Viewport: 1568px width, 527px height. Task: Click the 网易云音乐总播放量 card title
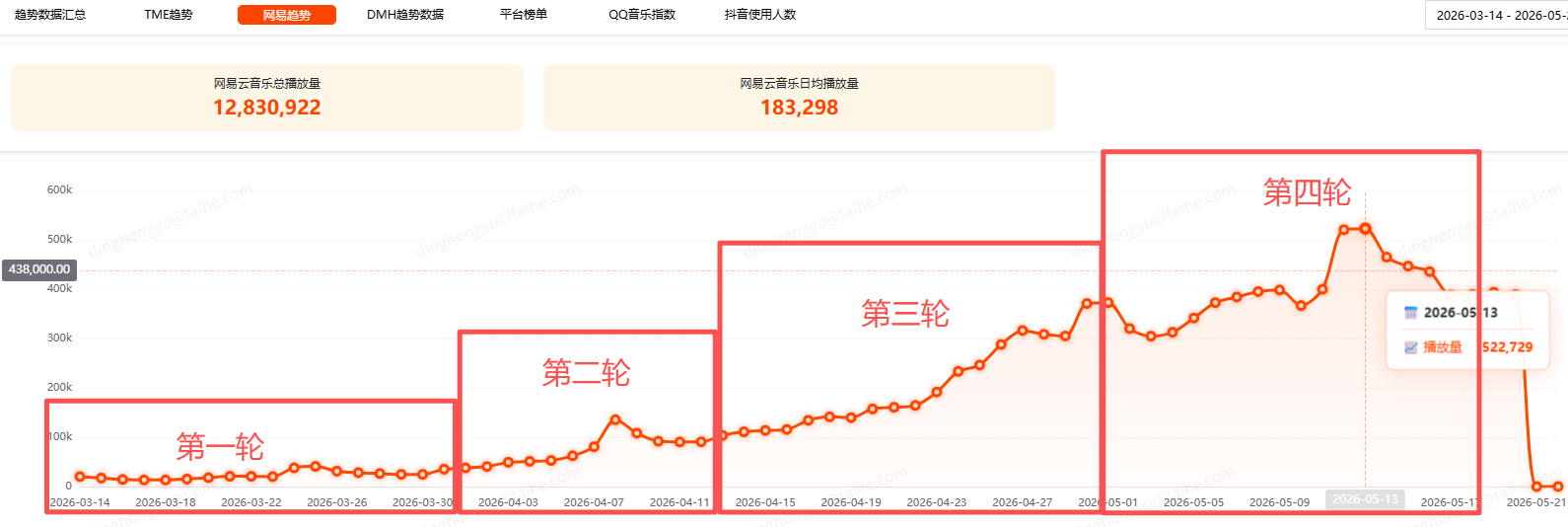(x=267, y=84)
